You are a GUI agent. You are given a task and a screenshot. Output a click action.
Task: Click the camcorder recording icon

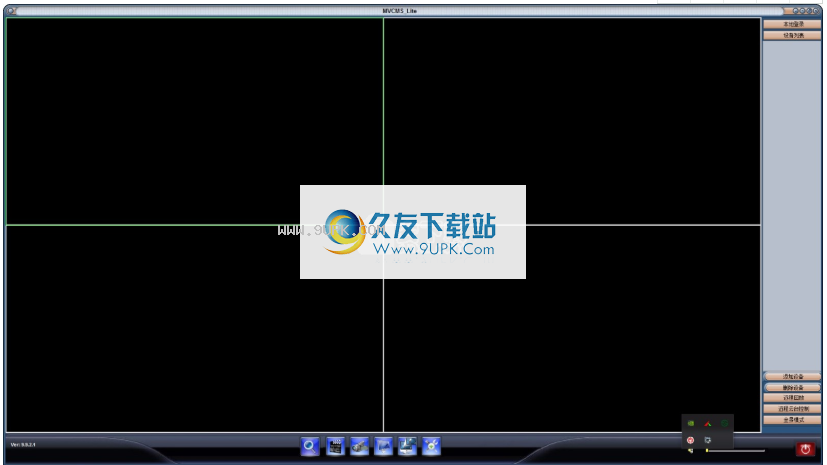coord(360,447)
